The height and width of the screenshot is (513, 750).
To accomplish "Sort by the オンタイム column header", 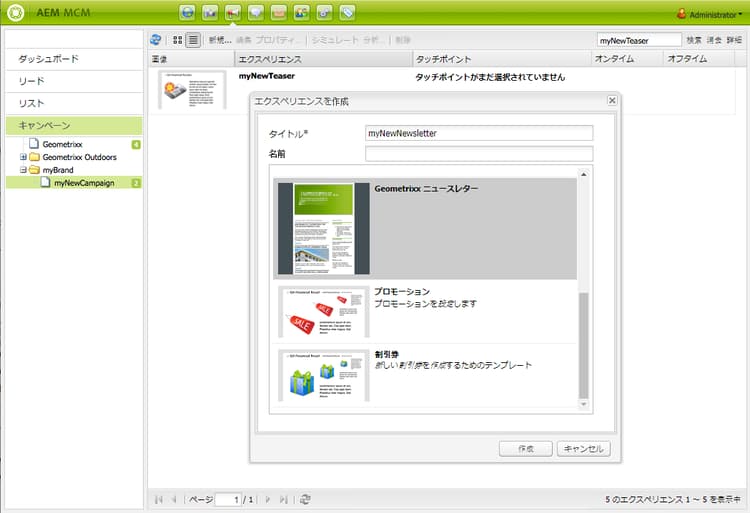I will [x=627, y=59].
